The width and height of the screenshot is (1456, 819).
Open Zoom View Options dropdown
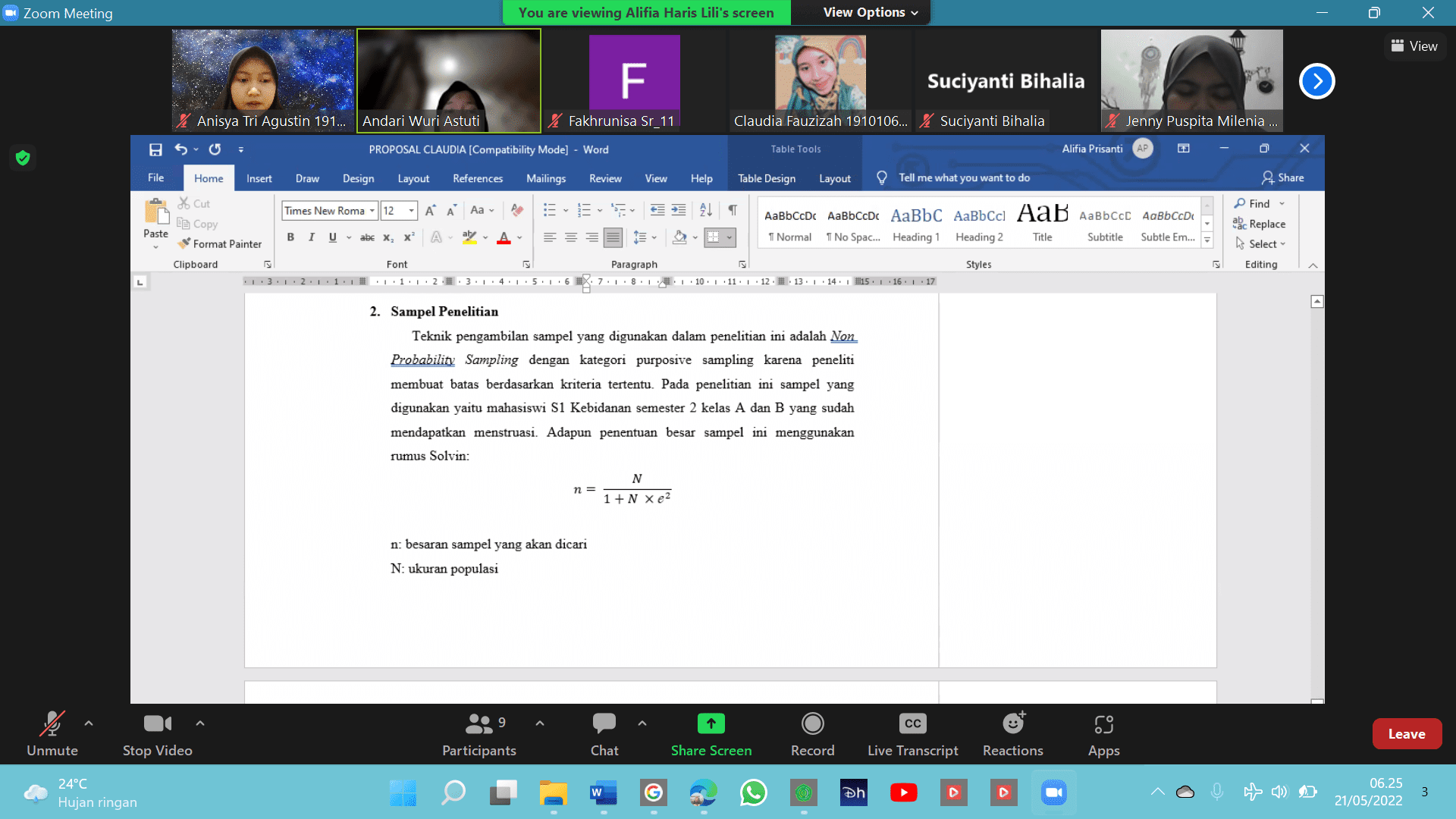[871, 12]
